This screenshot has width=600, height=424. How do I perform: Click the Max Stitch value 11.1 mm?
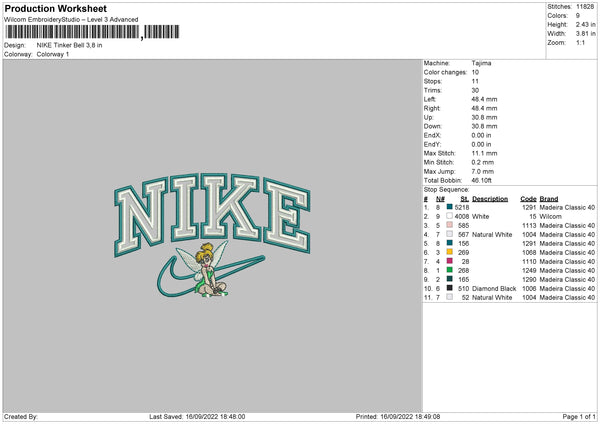tap(484, 153)
